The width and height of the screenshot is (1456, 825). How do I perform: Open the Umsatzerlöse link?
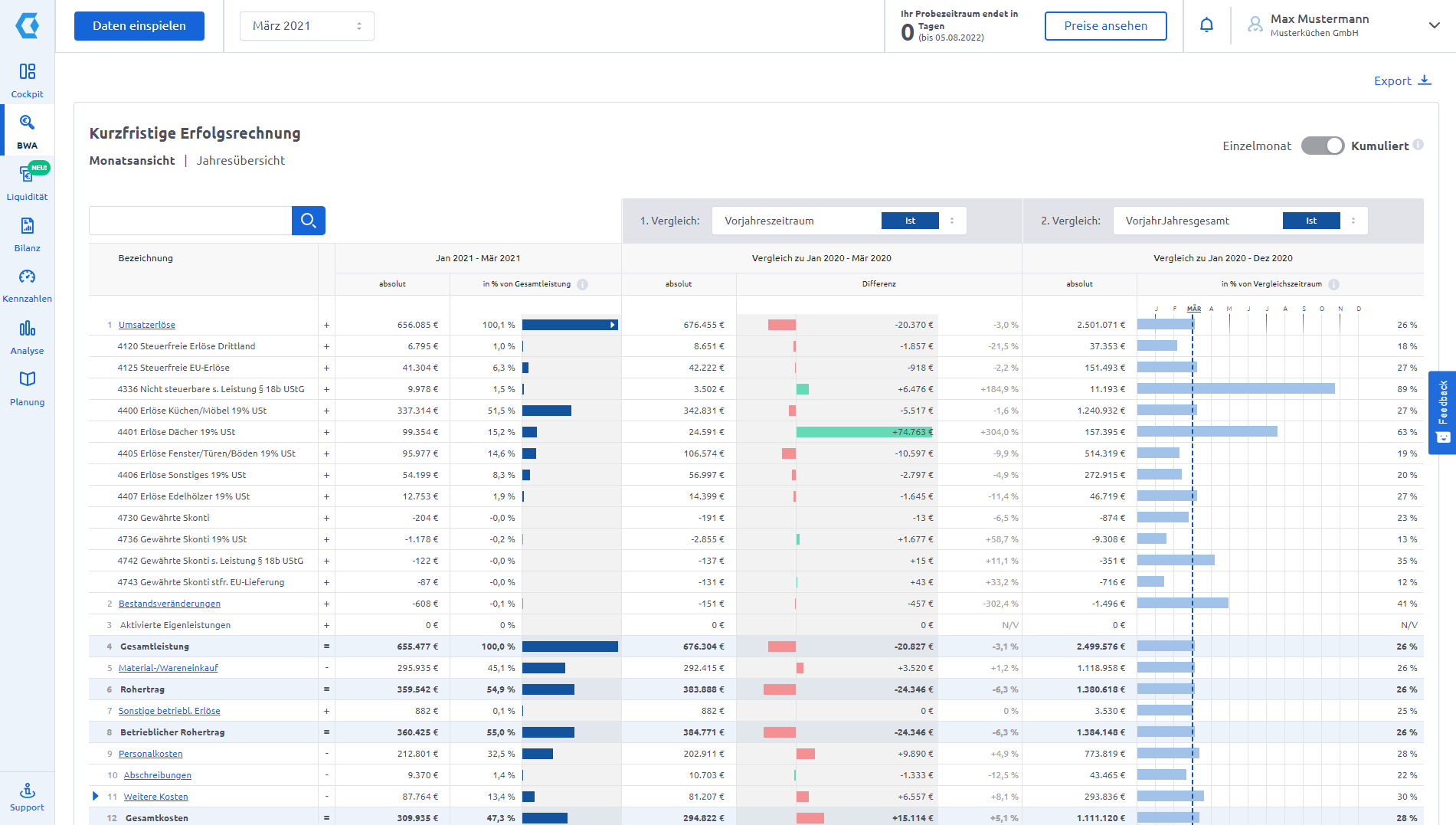[147, 325]
